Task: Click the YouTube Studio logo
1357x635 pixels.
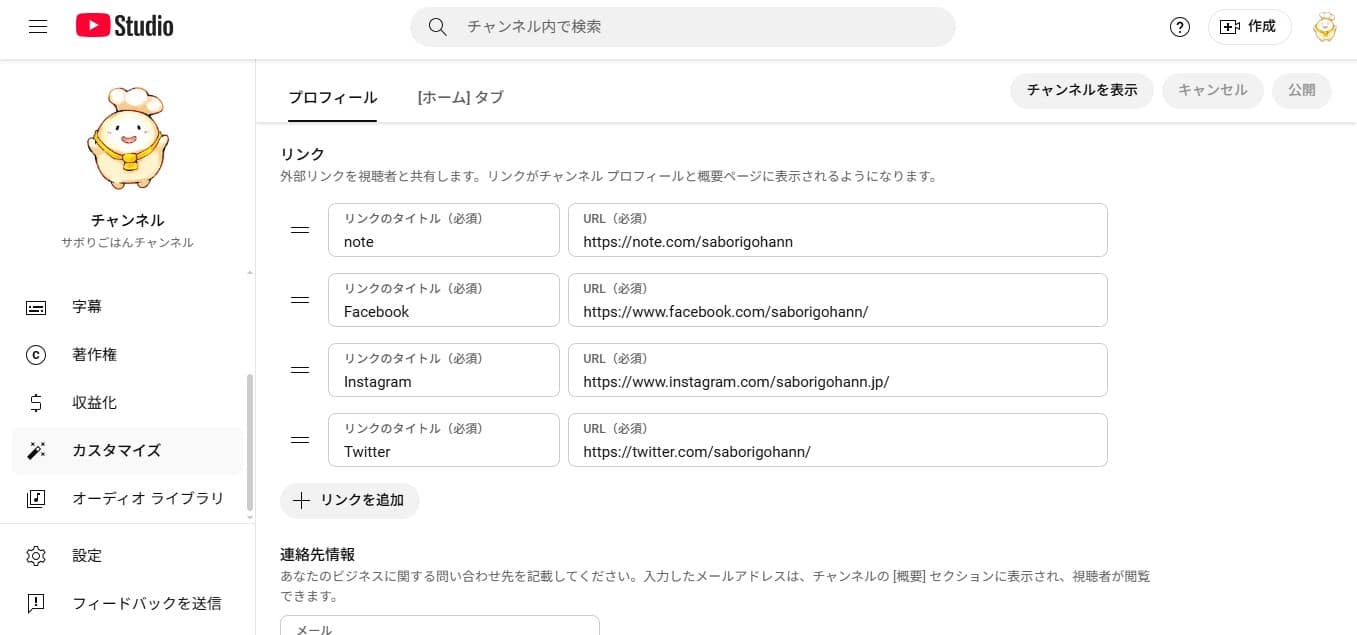Action: pos(124,27)
